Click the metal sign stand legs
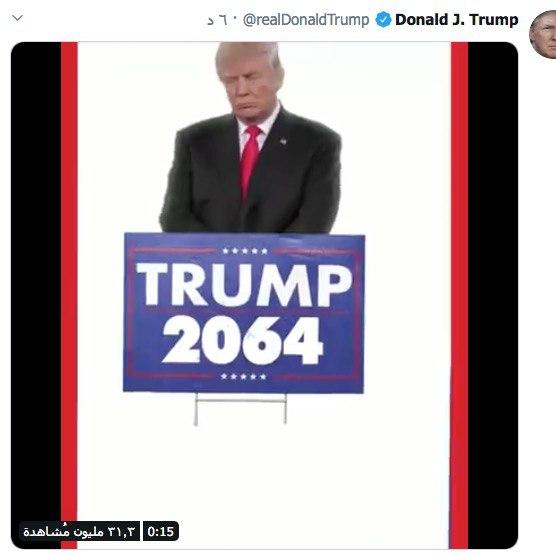 (240, 409)
